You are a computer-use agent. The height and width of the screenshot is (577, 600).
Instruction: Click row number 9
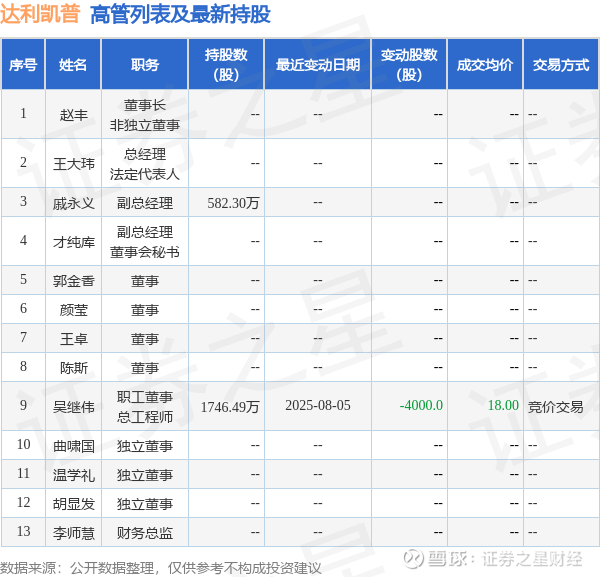coord(23,405)
